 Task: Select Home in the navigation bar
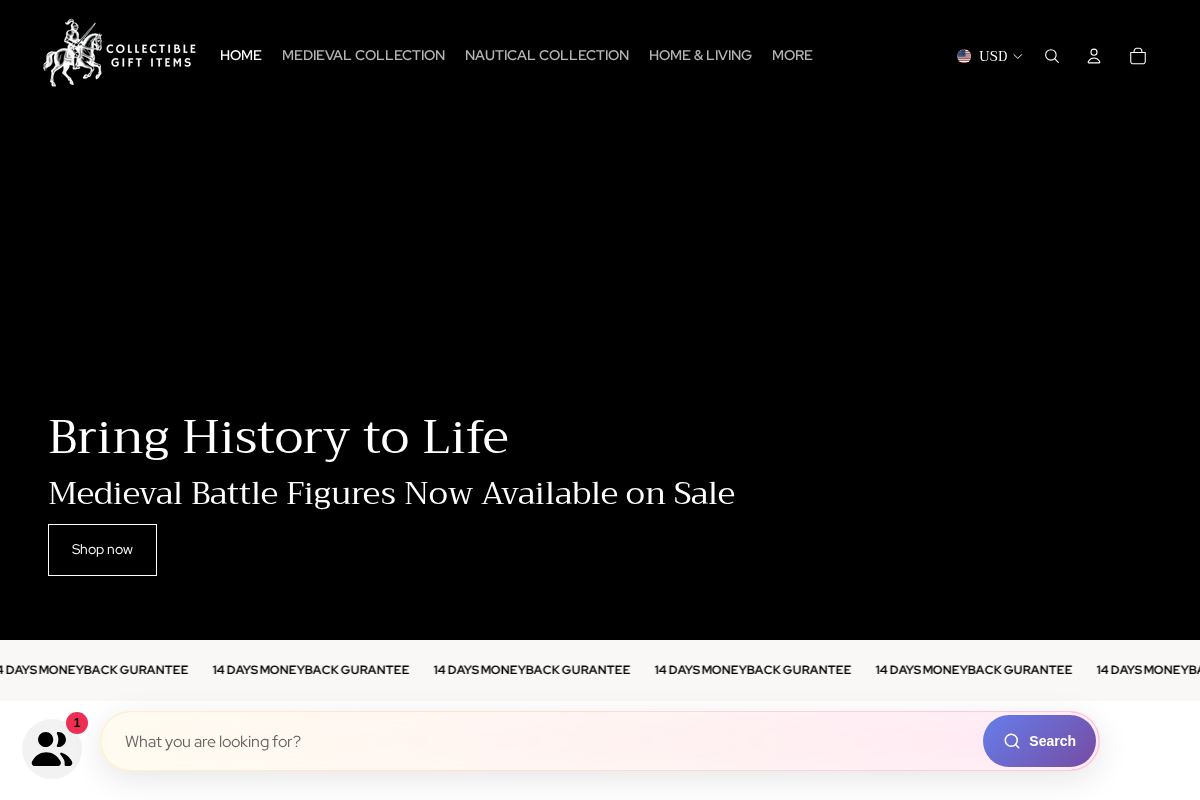(x=240, y=56)
